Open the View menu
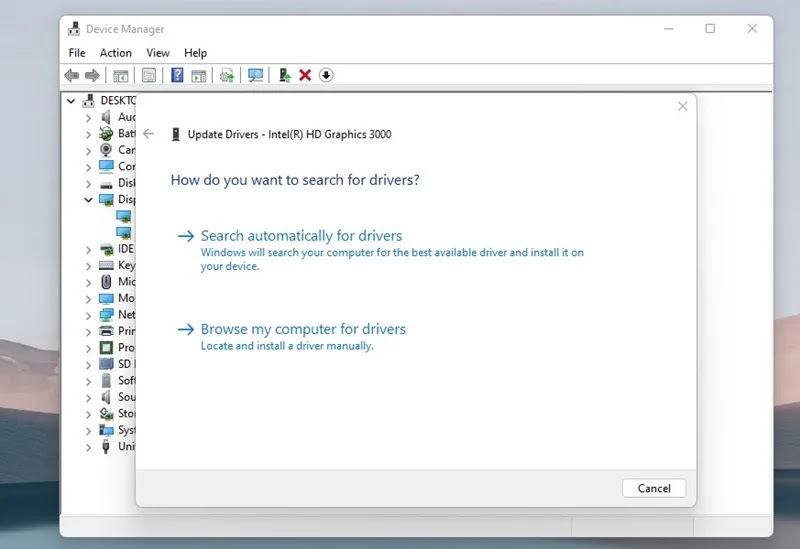The height and width of the screenshot is (549, 800). [158, 53]
